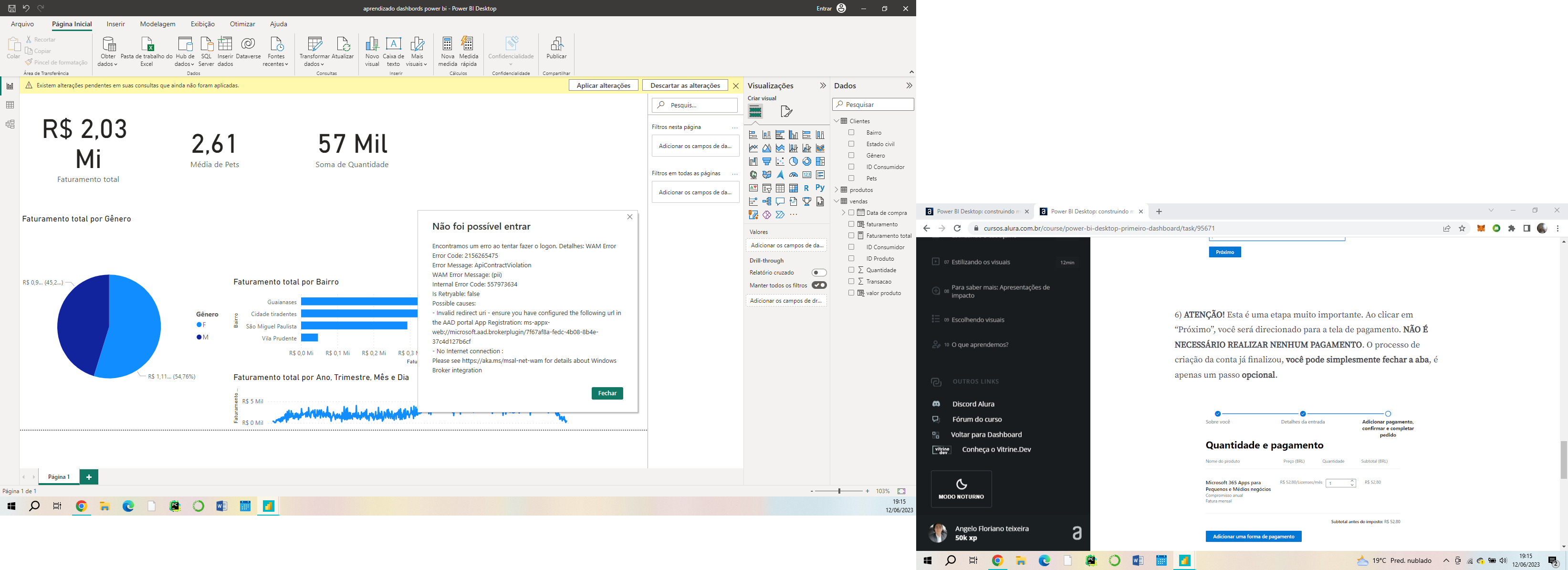Check the valor produto field
The height and width of the screenshot is (570, 1568).
point(852,293)
